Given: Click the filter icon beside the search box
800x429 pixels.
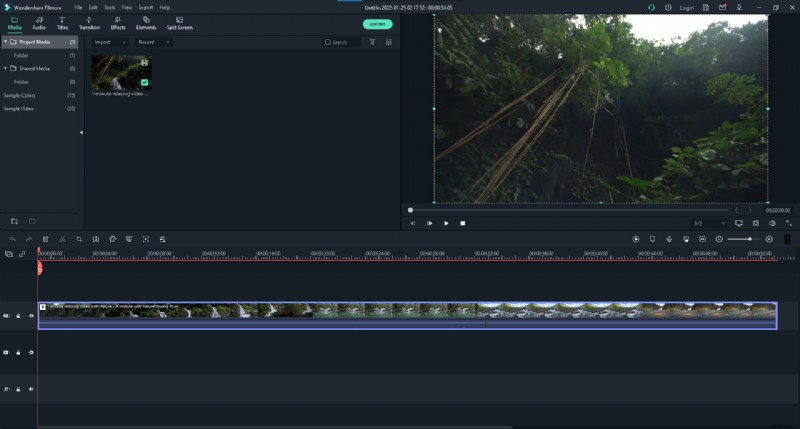Looking at the screenshot, I should point(372,42).
